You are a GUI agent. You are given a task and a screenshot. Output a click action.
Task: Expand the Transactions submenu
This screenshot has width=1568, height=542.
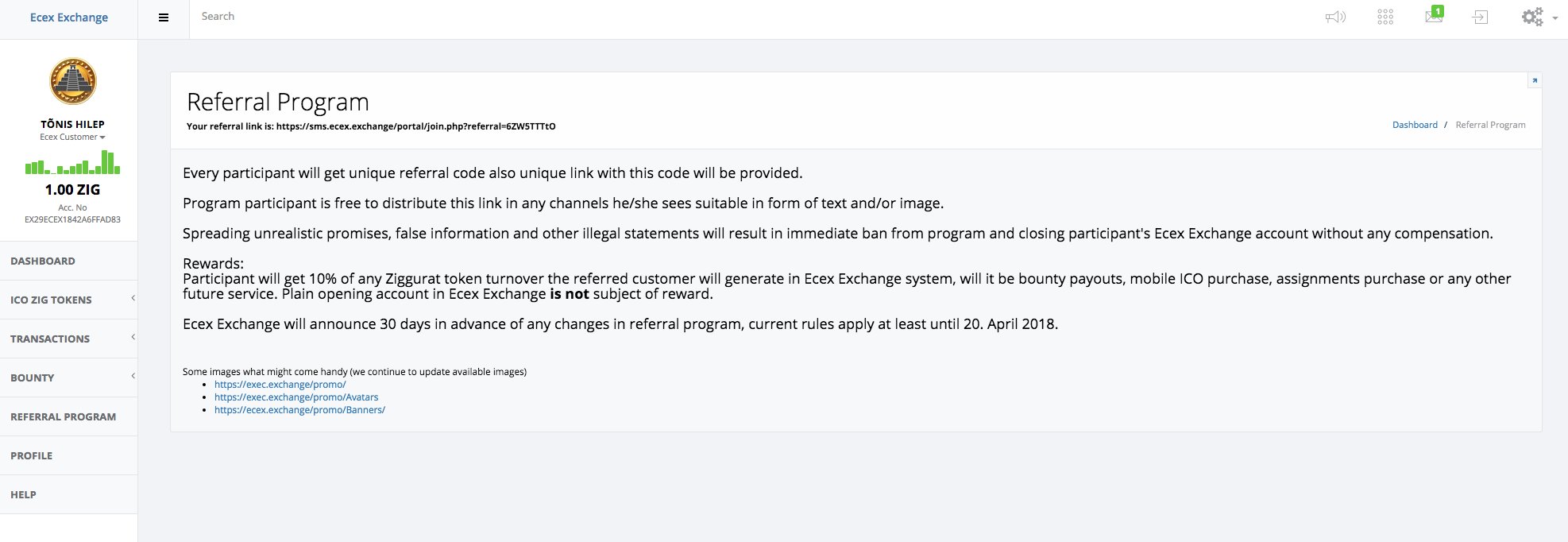click(x=68, y=339)
